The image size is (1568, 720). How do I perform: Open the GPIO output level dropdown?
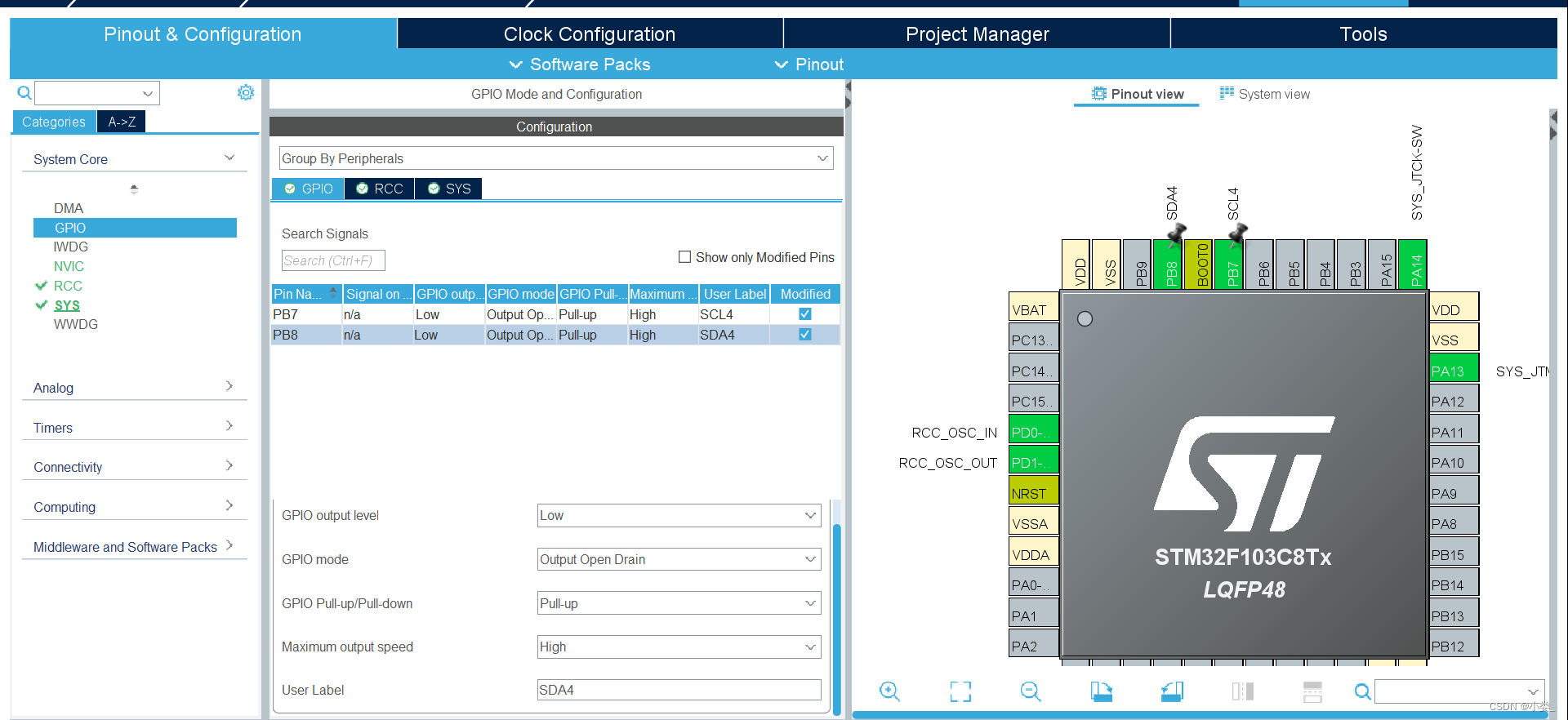pos(679,515)
